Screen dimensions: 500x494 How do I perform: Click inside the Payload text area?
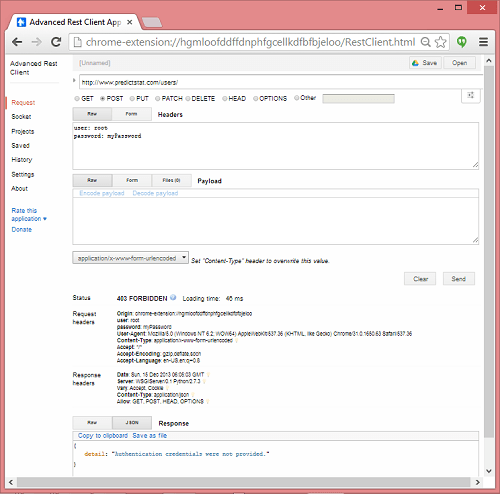pyautogui.click(x=276, y=221)
